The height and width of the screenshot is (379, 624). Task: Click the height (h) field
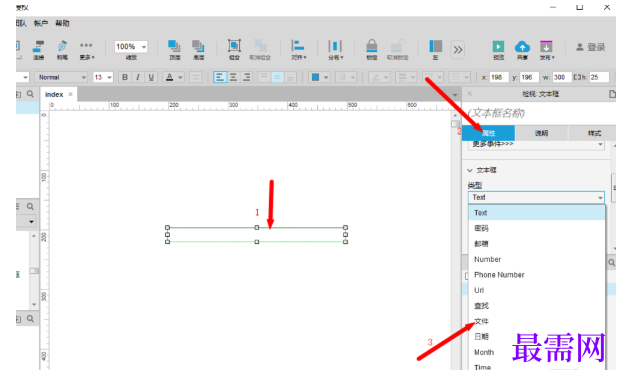pos(599,77)
